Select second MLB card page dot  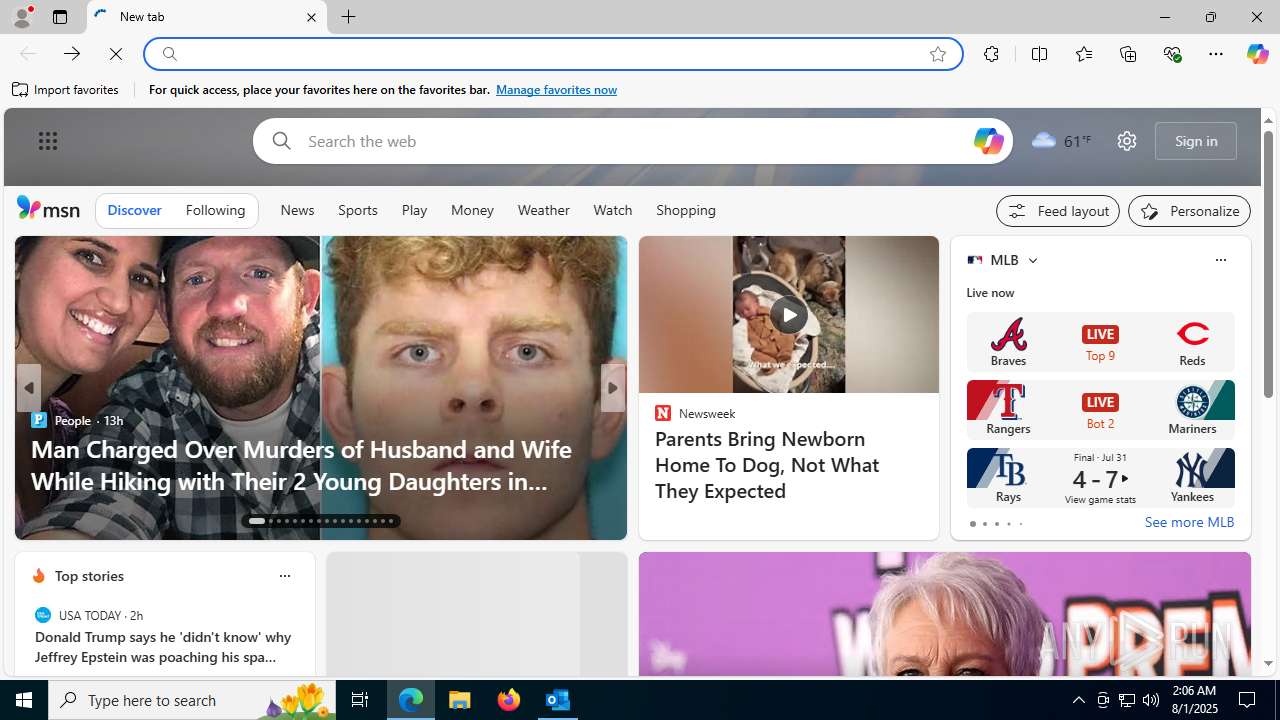pos(984,524)
